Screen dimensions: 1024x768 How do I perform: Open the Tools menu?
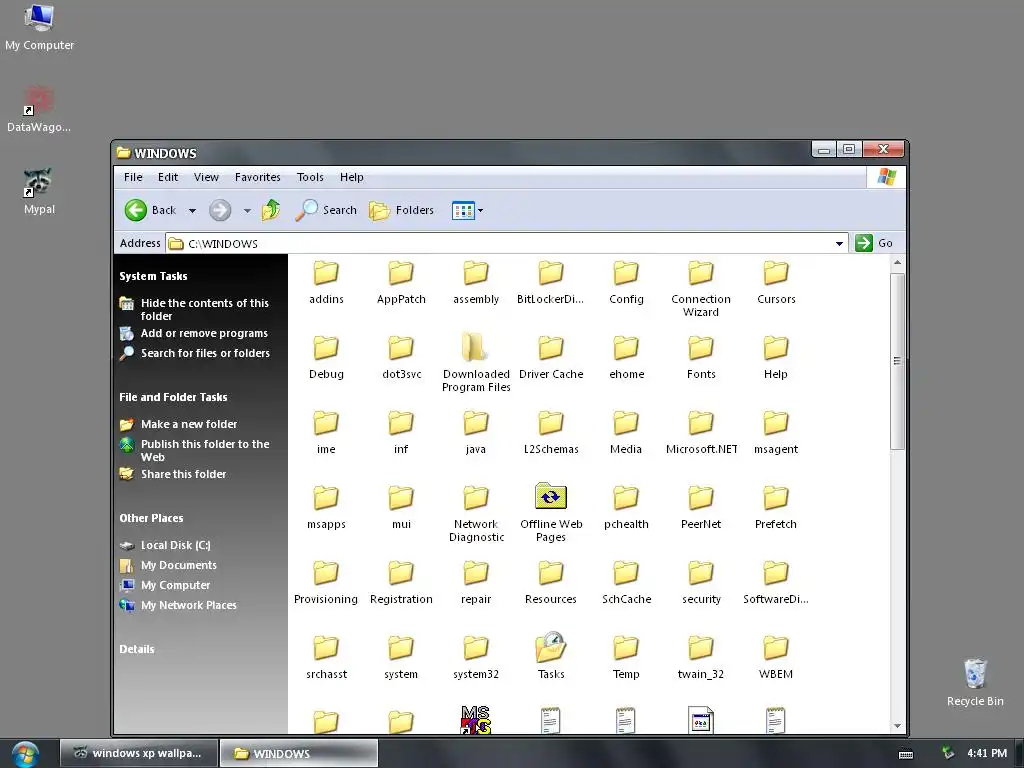click(310, 177)
